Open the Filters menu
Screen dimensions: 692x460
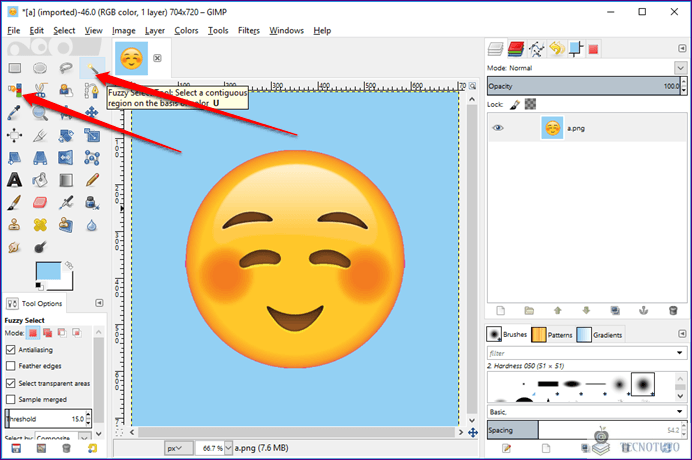[x=249, y=30]
